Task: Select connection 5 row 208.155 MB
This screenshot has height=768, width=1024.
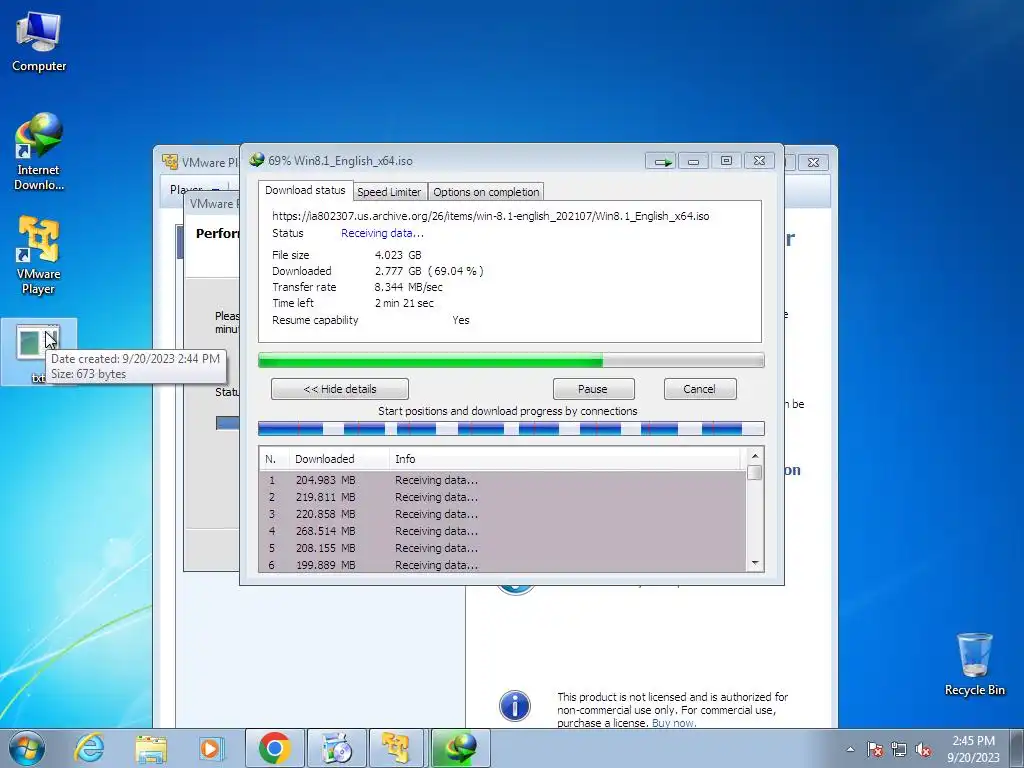Action: 502,548
